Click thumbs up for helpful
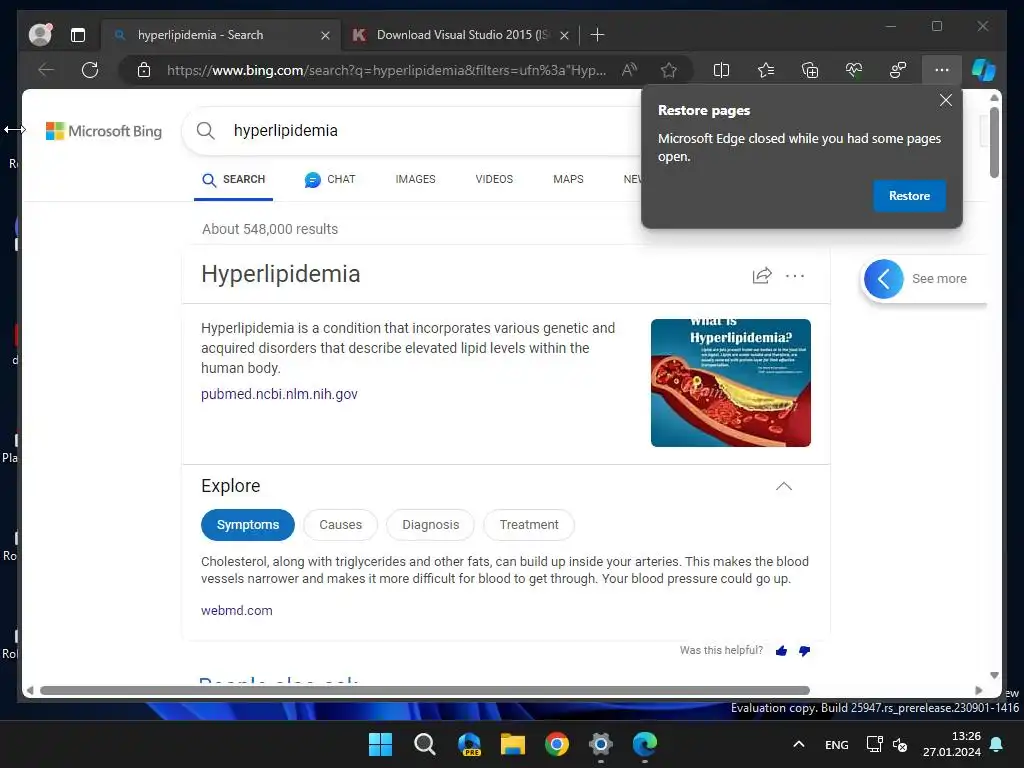This screenshot has height=768, width=1024. tap(782, 651)
